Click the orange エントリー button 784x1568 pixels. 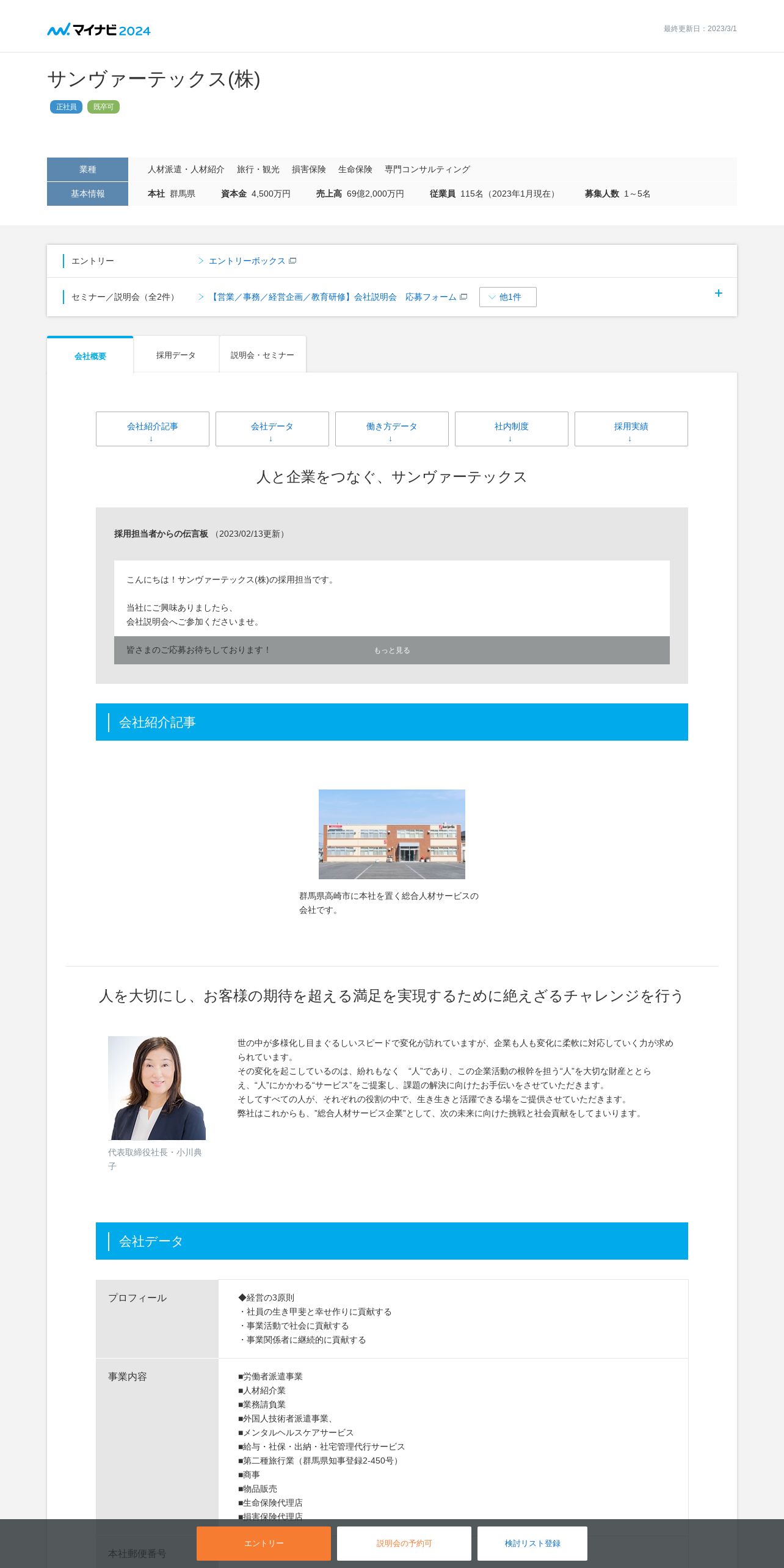coord(264,1543)
